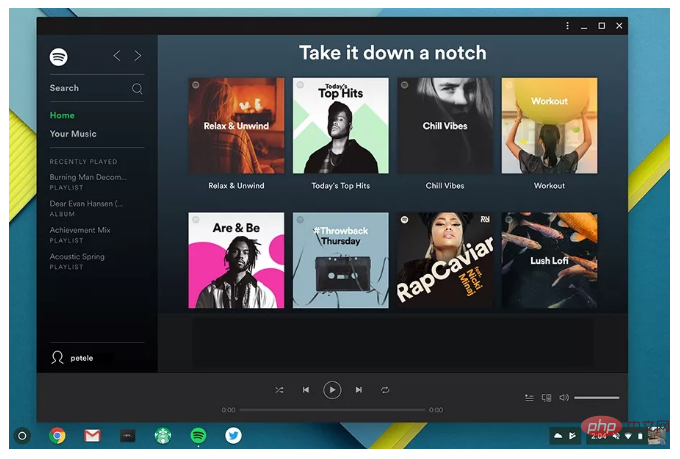Open the Workout cover art
This screenshot has height=459, width=680.
click(549, 126)
